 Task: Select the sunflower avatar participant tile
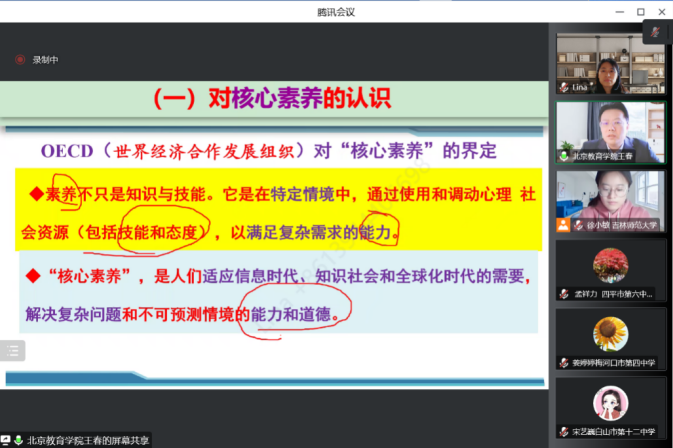point(610,332)
